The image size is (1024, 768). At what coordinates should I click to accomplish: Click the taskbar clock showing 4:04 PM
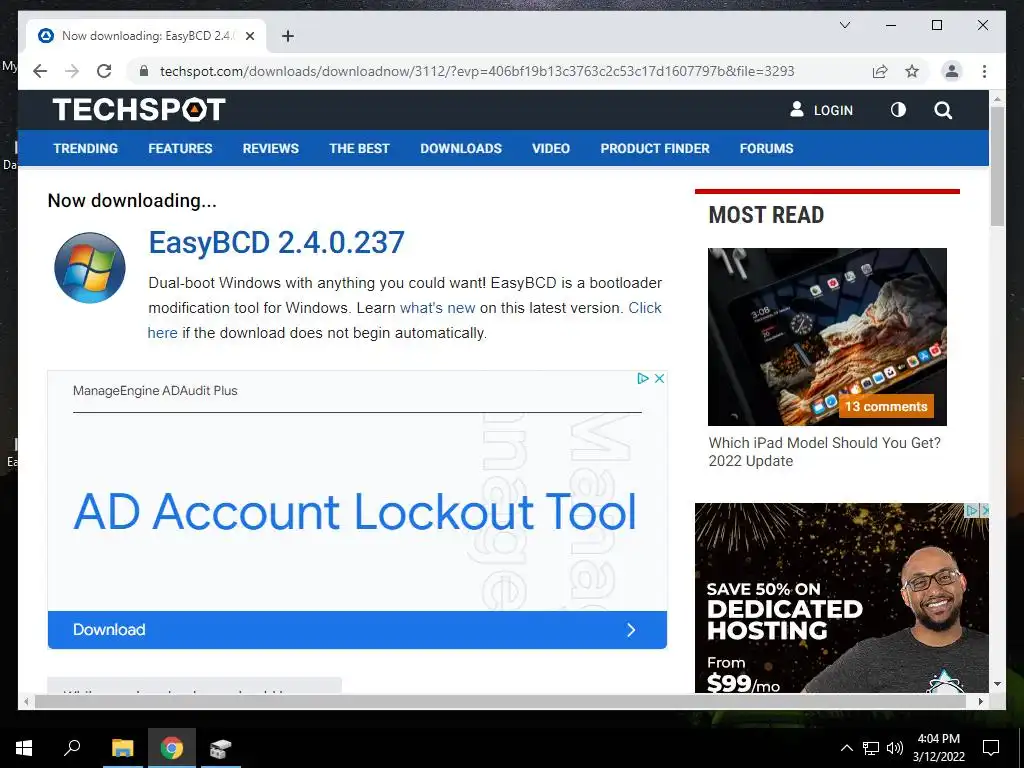tap(938, 748)
